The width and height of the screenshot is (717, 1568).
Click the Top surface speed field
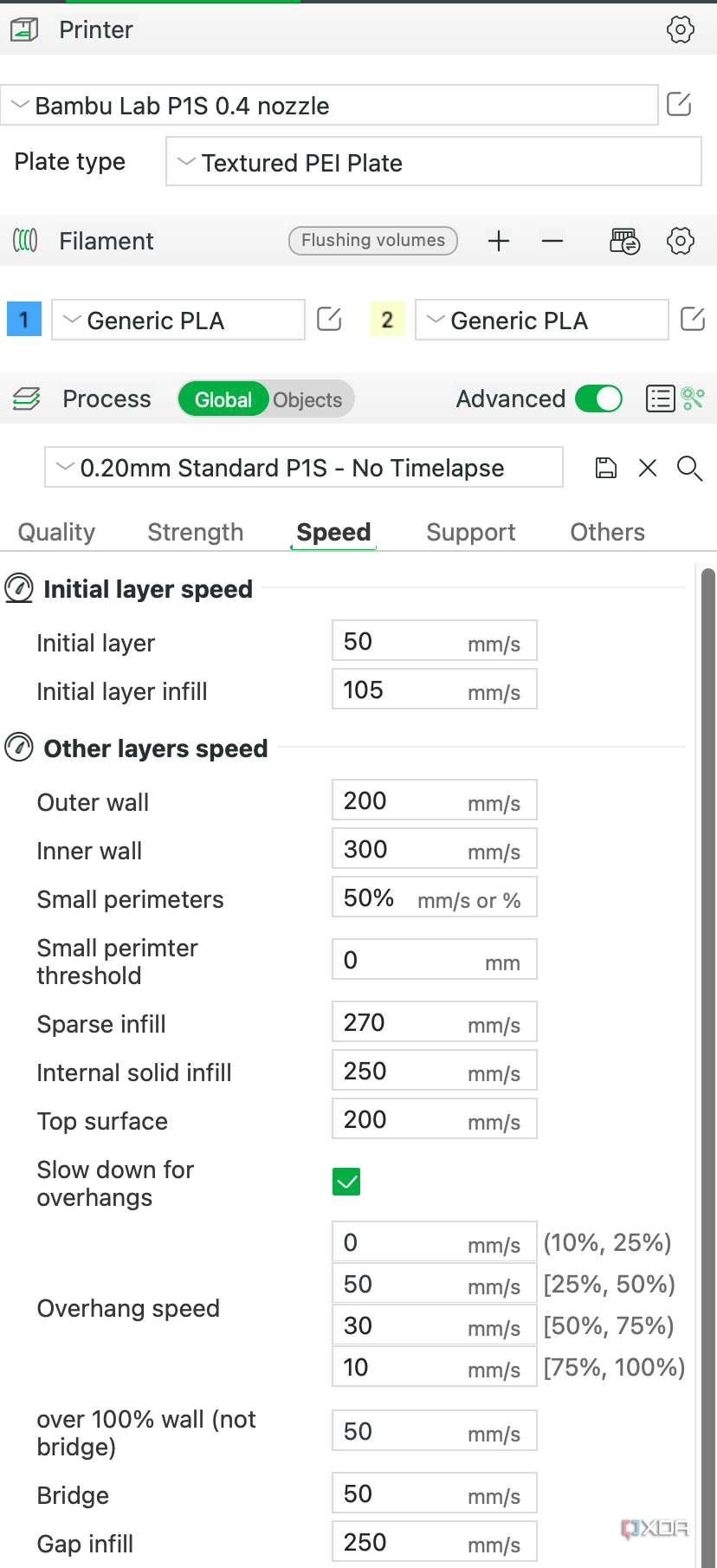click(435, 1119)
